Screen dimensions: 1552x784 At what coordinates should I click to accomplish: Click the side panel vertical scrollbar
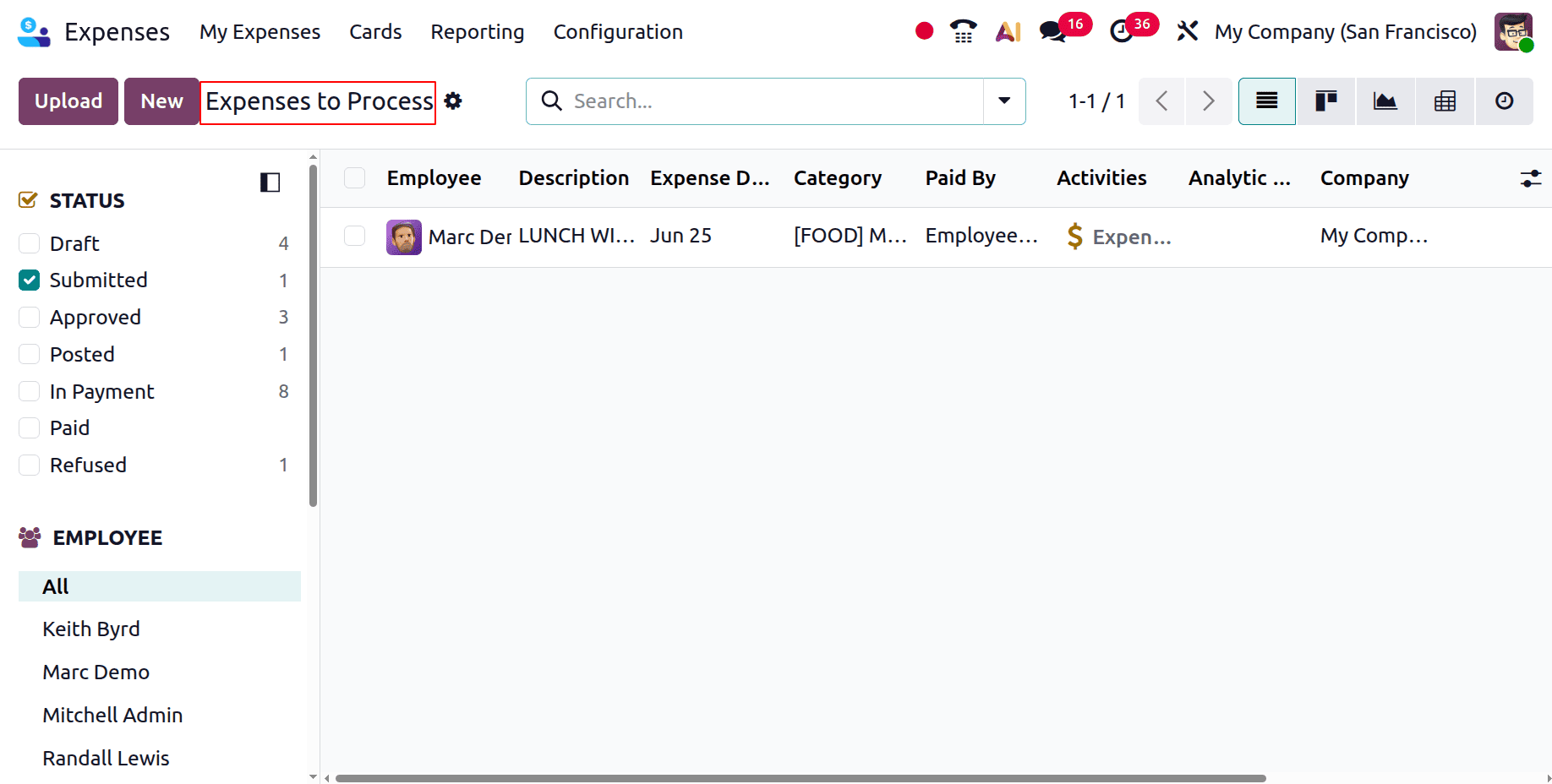[314, 335]
